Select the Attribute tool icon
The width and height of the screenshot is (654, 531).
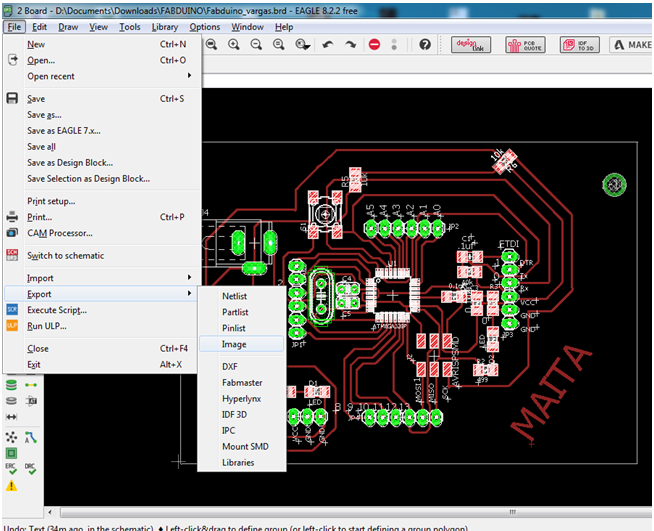(x=31, y=401)
